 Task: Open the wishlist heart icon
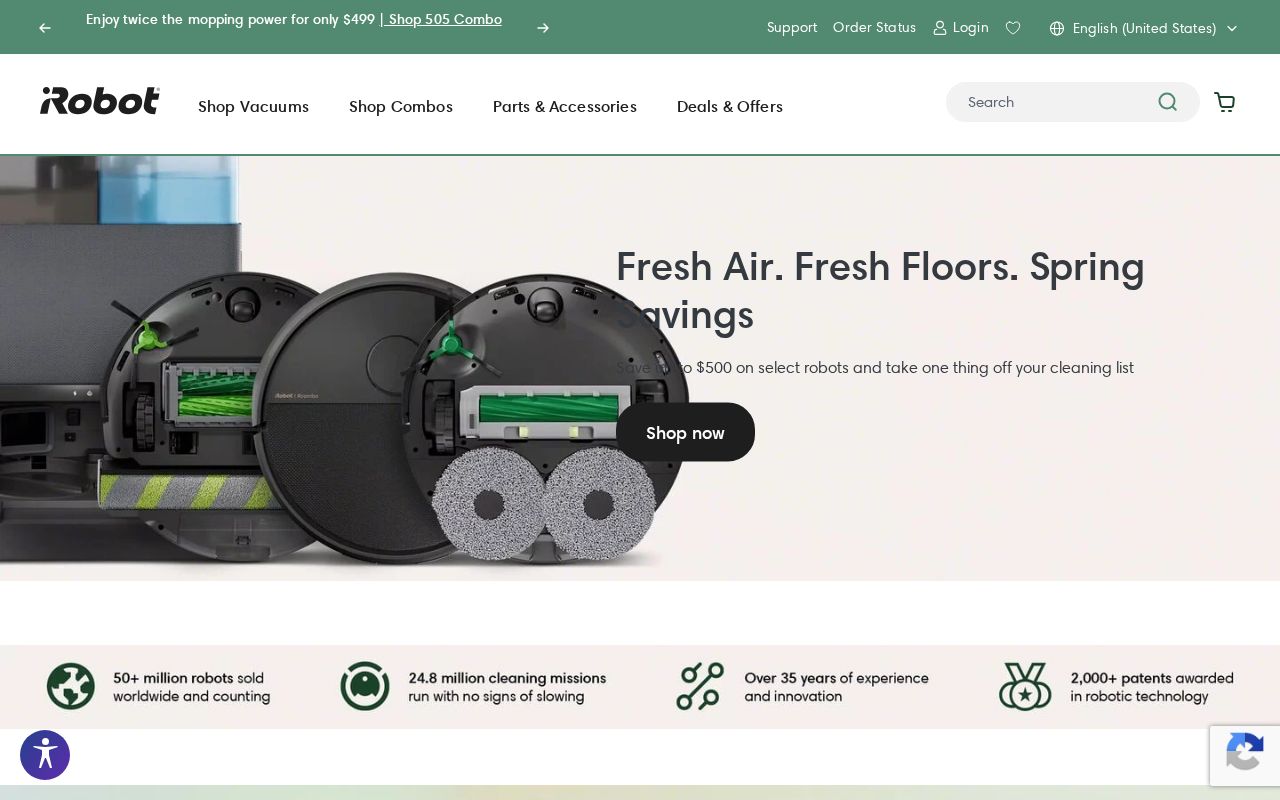1013,27
